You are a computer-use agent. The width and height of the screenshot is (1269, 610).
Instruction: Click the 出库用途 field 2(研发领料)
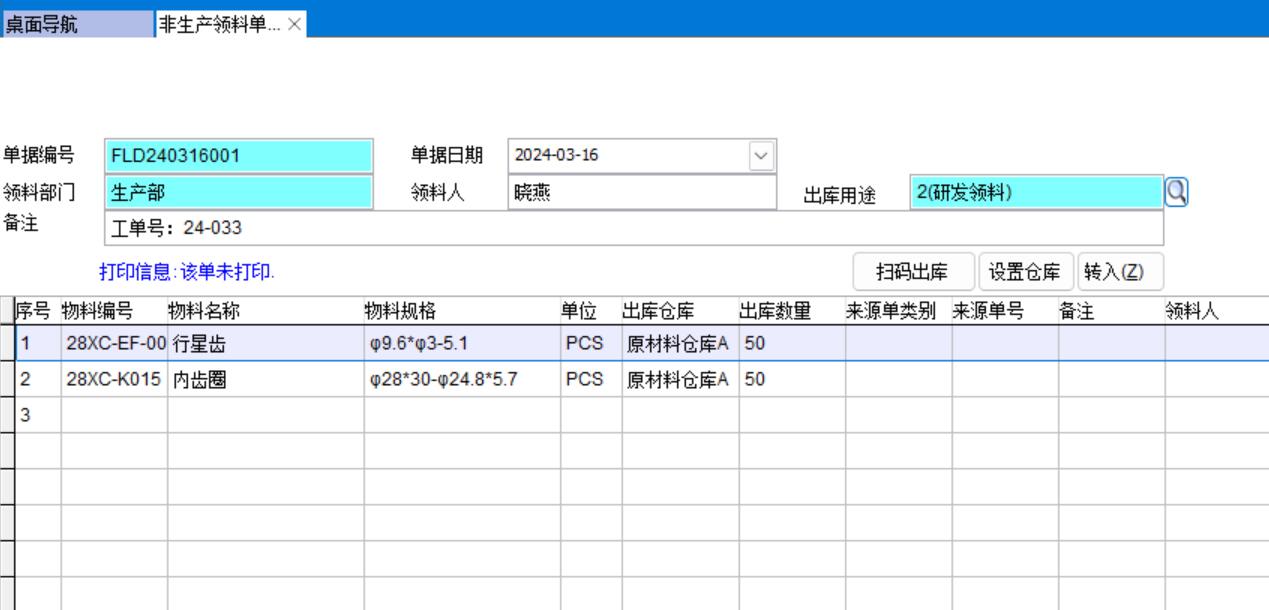tap(1036, 192)
